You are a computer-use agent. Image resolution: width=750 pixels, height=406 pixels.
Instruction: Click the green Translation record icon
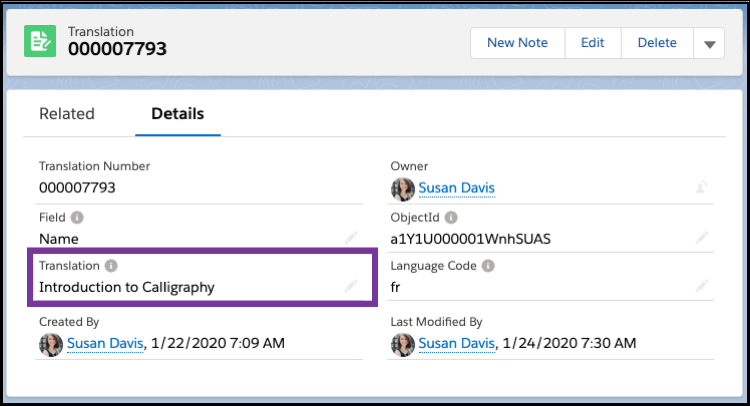pos(40,41)
